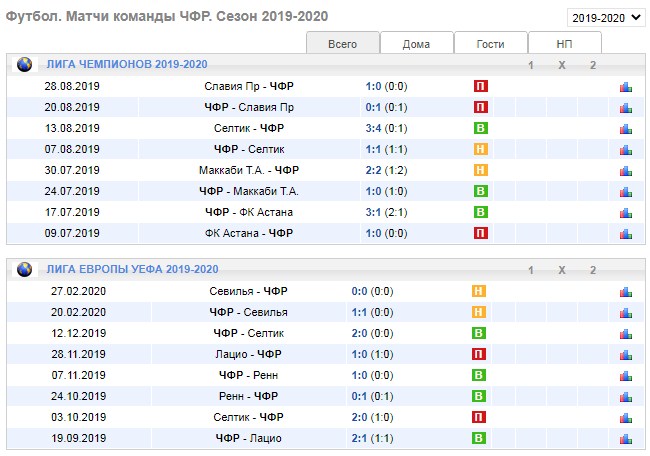Screen dimensions: 650x456
Task: Open match ЧФР - Маккаби Т.А. link
Action: tap(248, 191)
